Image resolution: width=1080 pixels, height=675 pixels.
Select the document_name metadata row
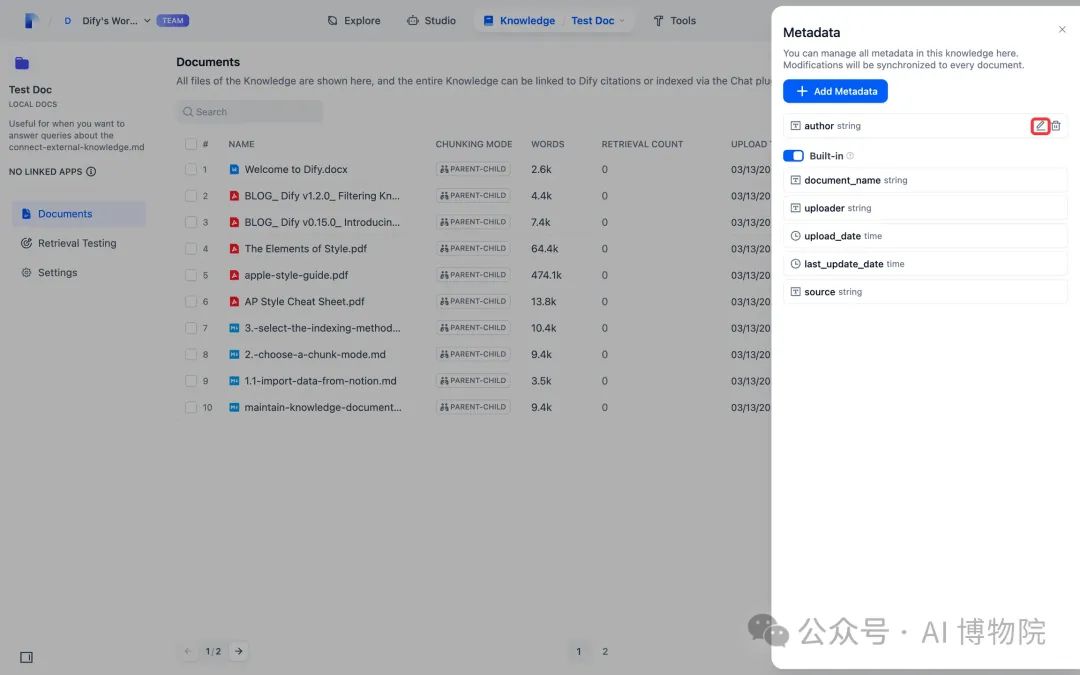(x=925, y=180)
